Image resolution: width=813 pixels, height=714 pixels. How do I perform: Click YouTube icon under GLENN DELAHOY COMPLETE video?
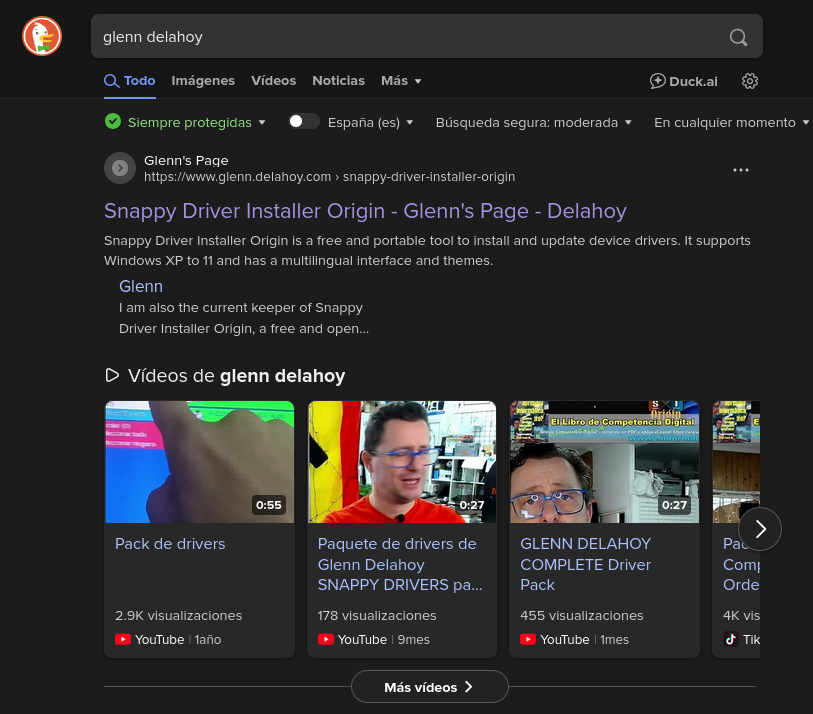pyautogui.click(x=528, y=639)
